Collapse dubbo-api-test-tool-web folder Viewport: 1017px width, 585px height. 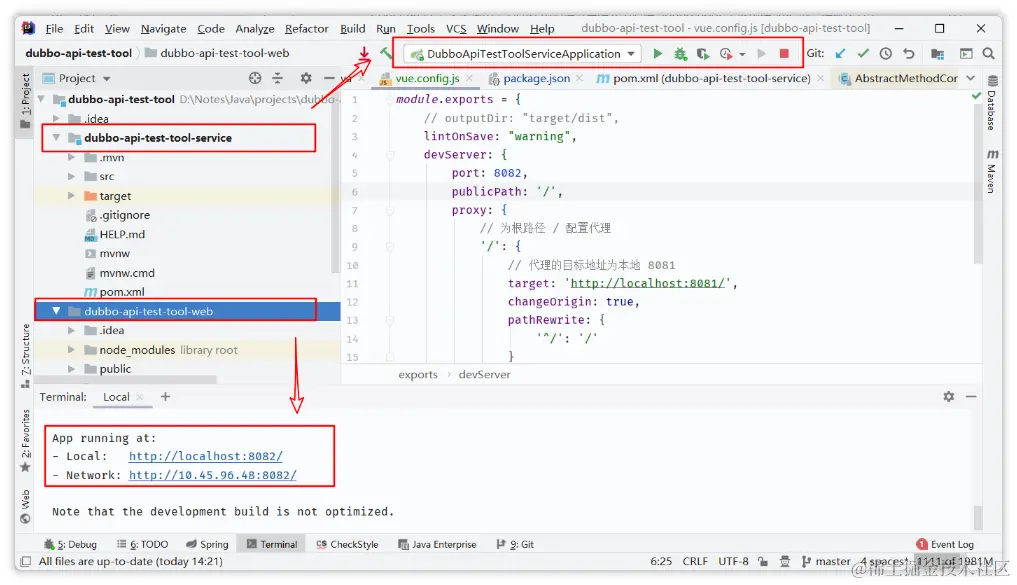point(56,311)
